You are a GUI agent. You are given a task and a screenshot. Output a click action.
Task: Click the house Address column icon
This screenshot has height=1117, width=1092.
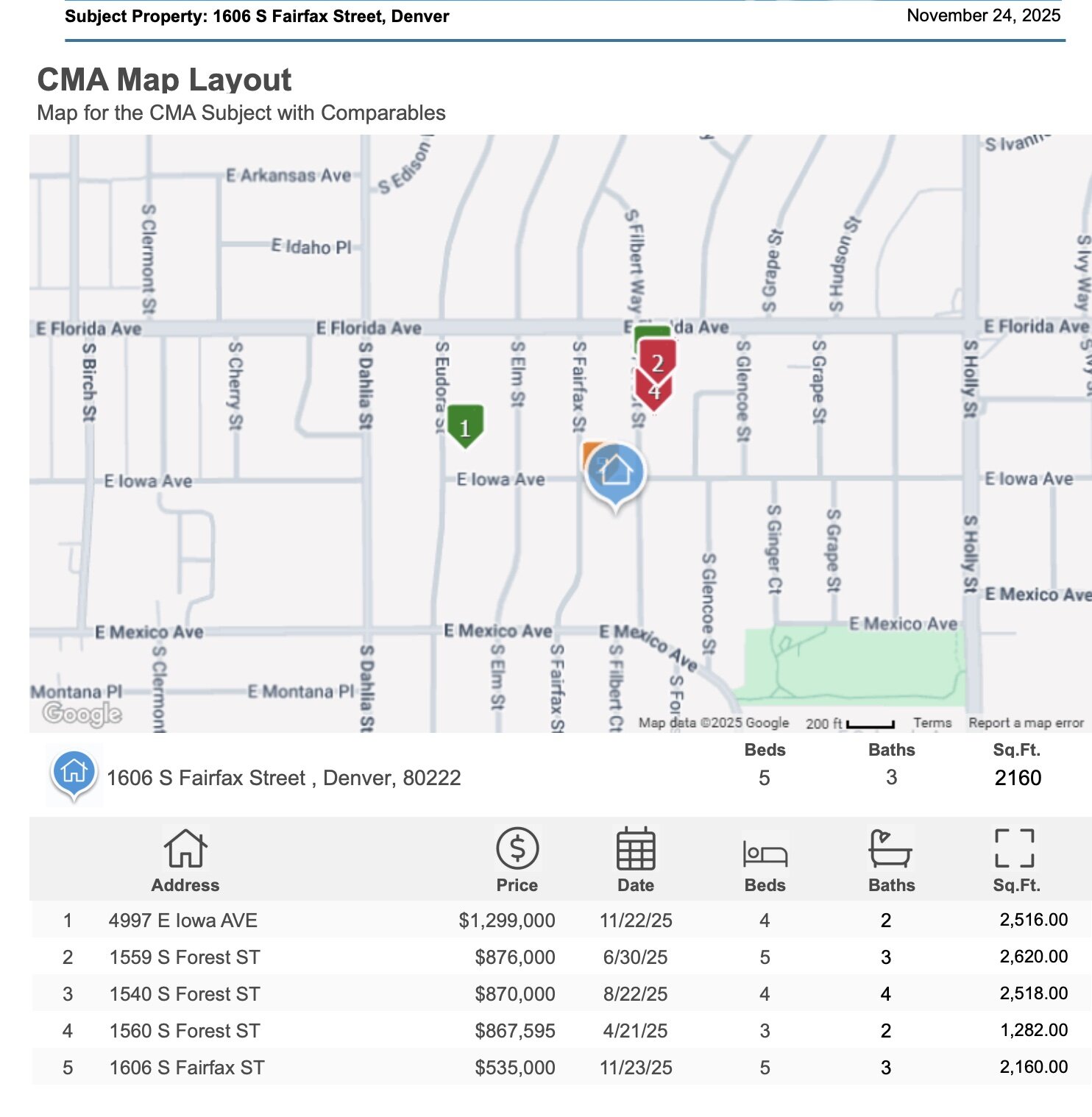point(185,848)
